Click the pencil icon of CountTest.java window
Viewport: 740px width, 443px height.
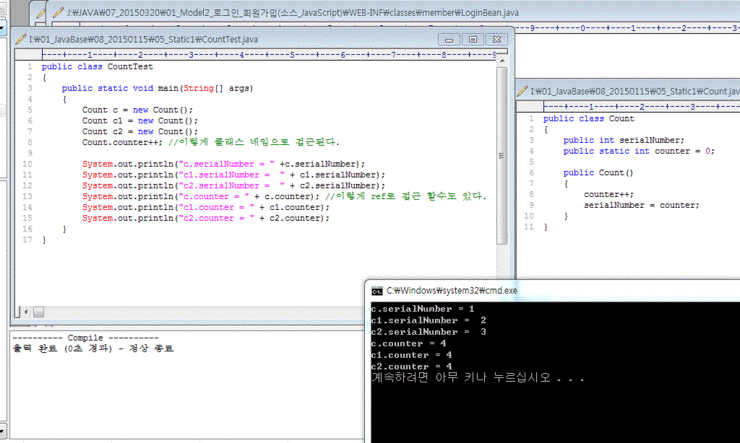click(x=20, y=39)
